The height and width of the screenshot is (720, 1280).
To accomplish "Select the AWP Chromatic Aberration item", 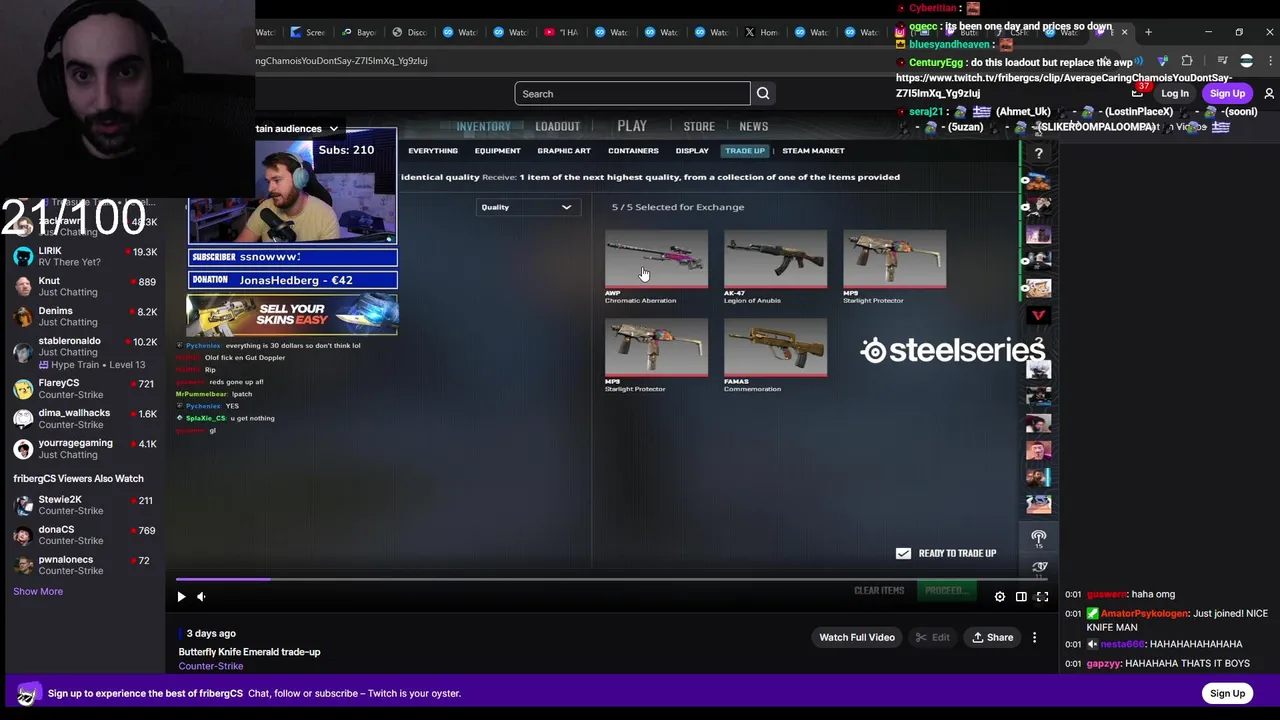I will click(x=656, y=266).
